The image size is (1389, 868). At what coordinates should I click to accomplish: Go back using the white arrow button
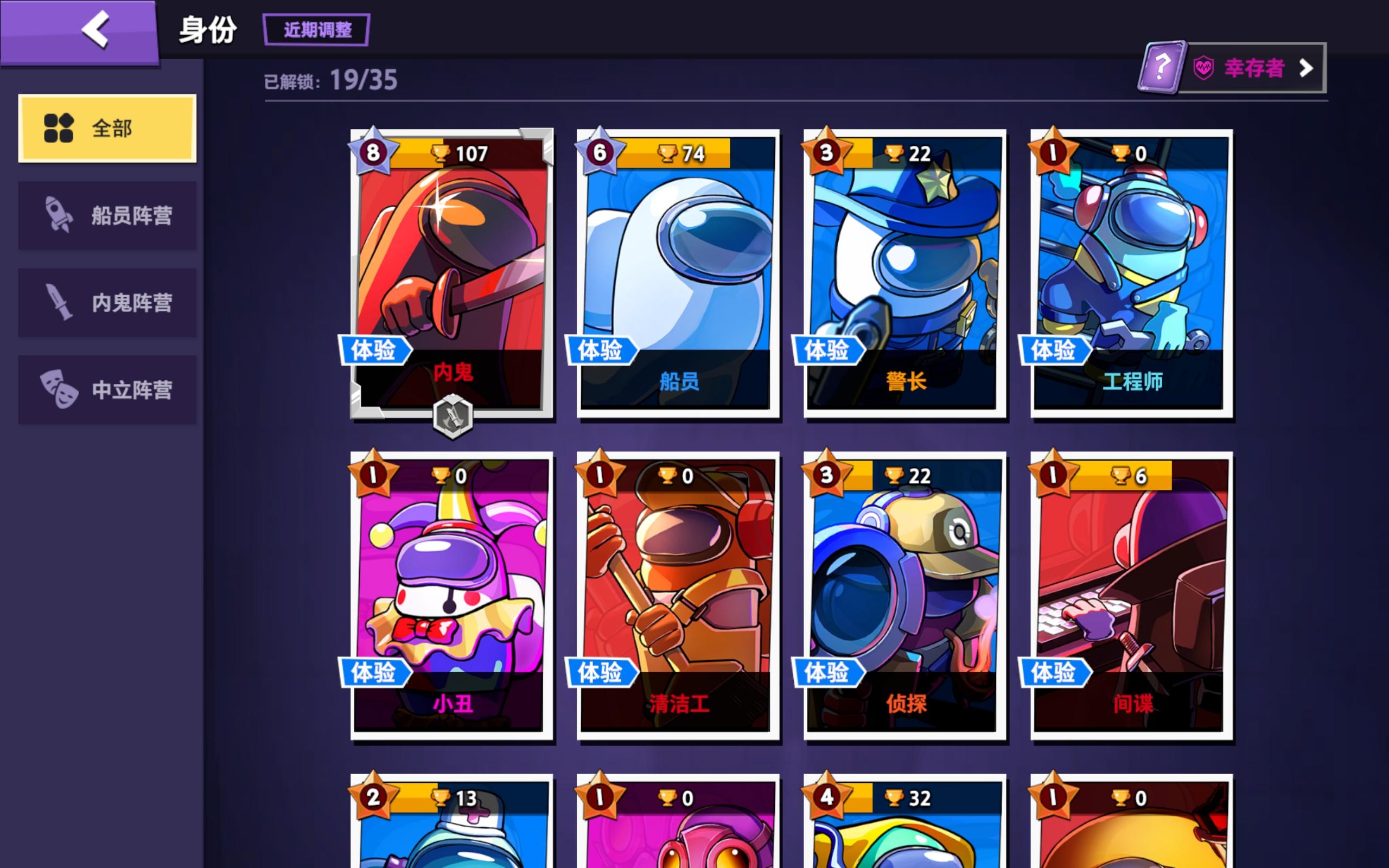tap(95, 29)
